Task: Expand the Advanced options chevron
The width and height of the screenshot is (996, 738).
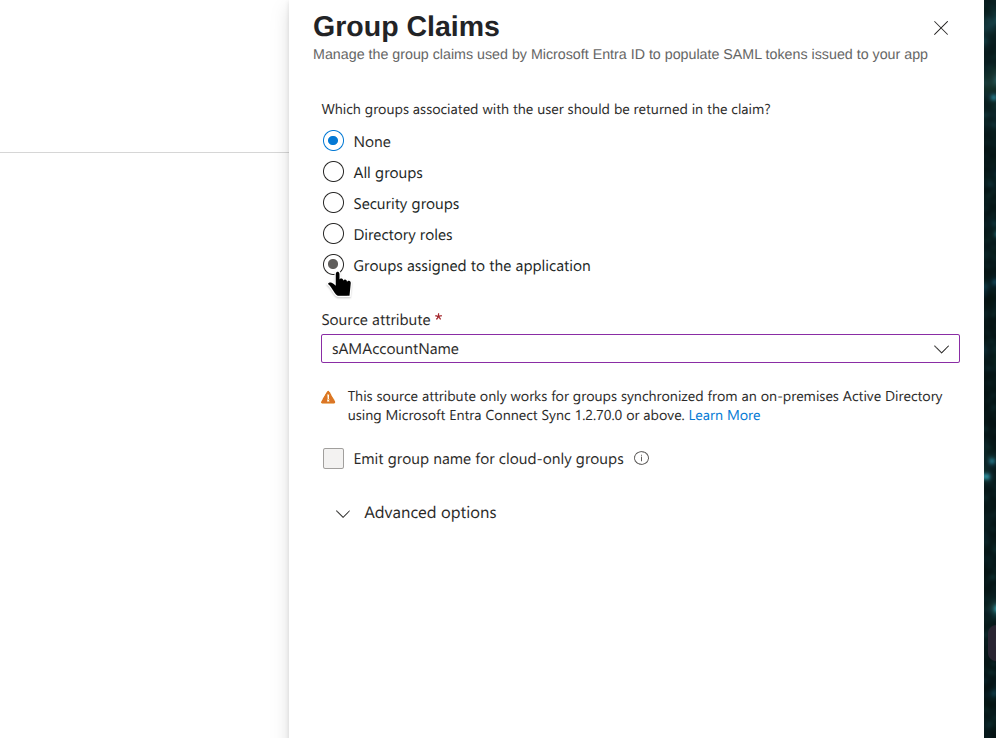Action: pos(343,513)
